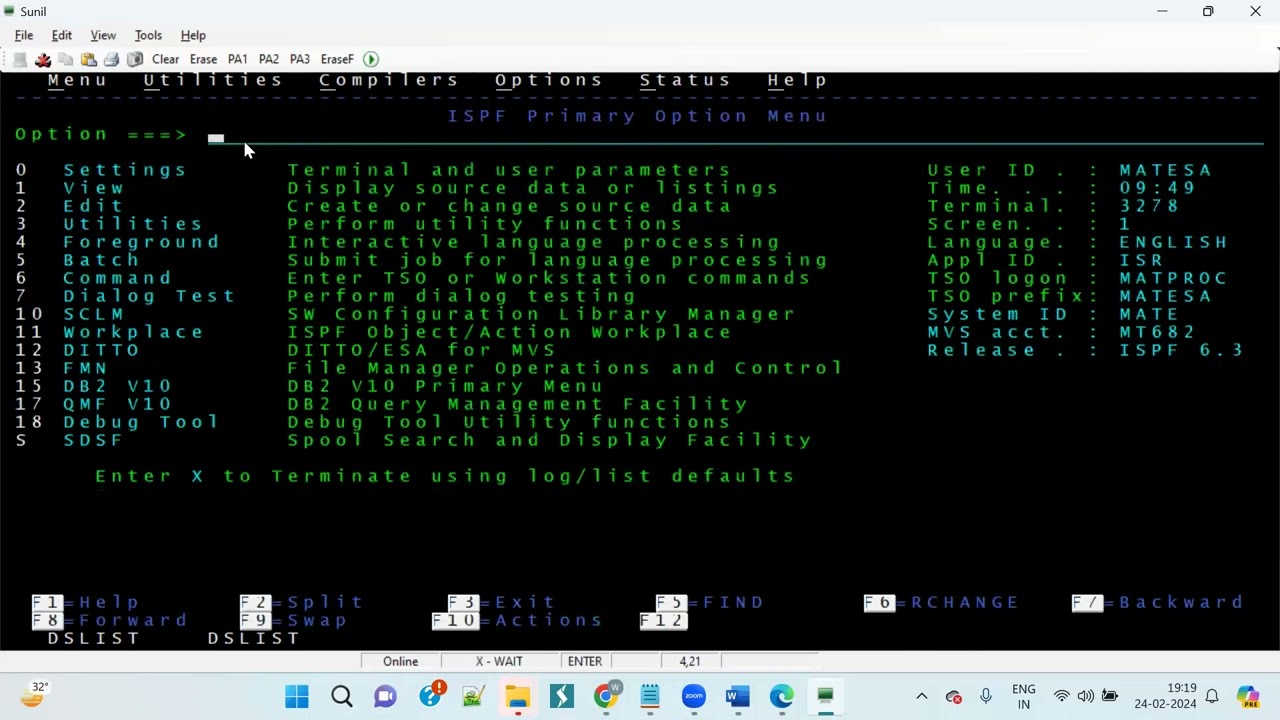The width and height of the screenshot is (1280, 720).
Task: Click the PA3 toolbar button
Action: pos(300,59)
